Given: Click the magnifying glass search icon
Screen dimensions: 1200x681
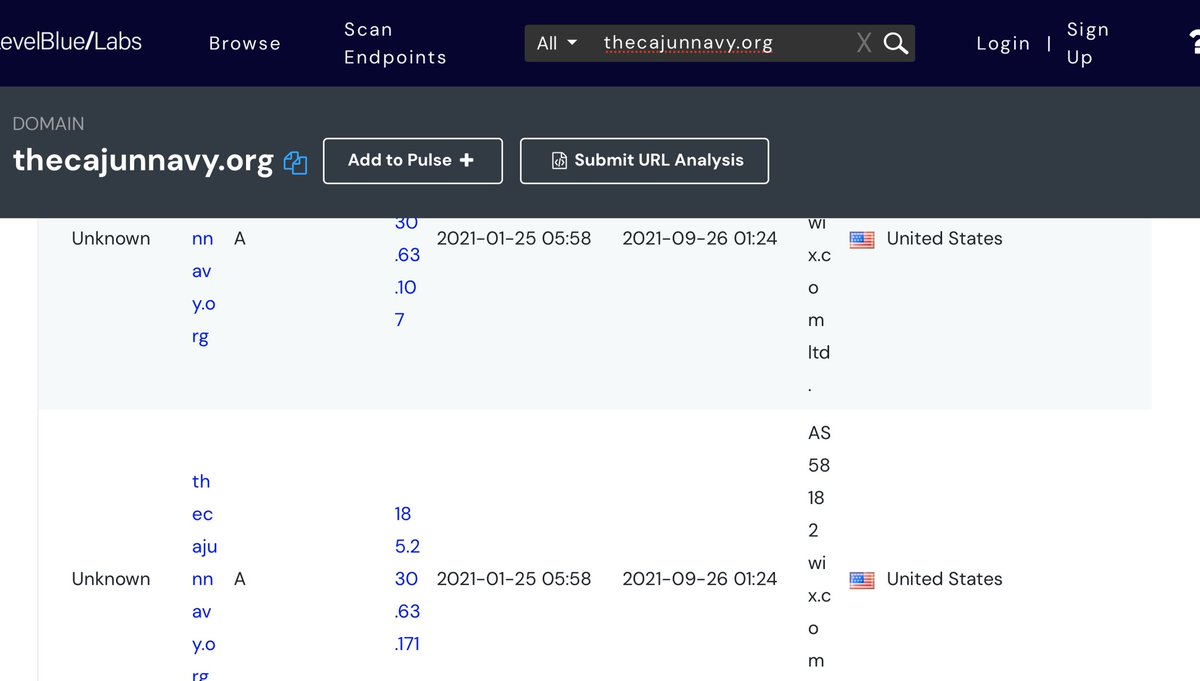Looking at the screenshot, I should click(x=896, y=43).
